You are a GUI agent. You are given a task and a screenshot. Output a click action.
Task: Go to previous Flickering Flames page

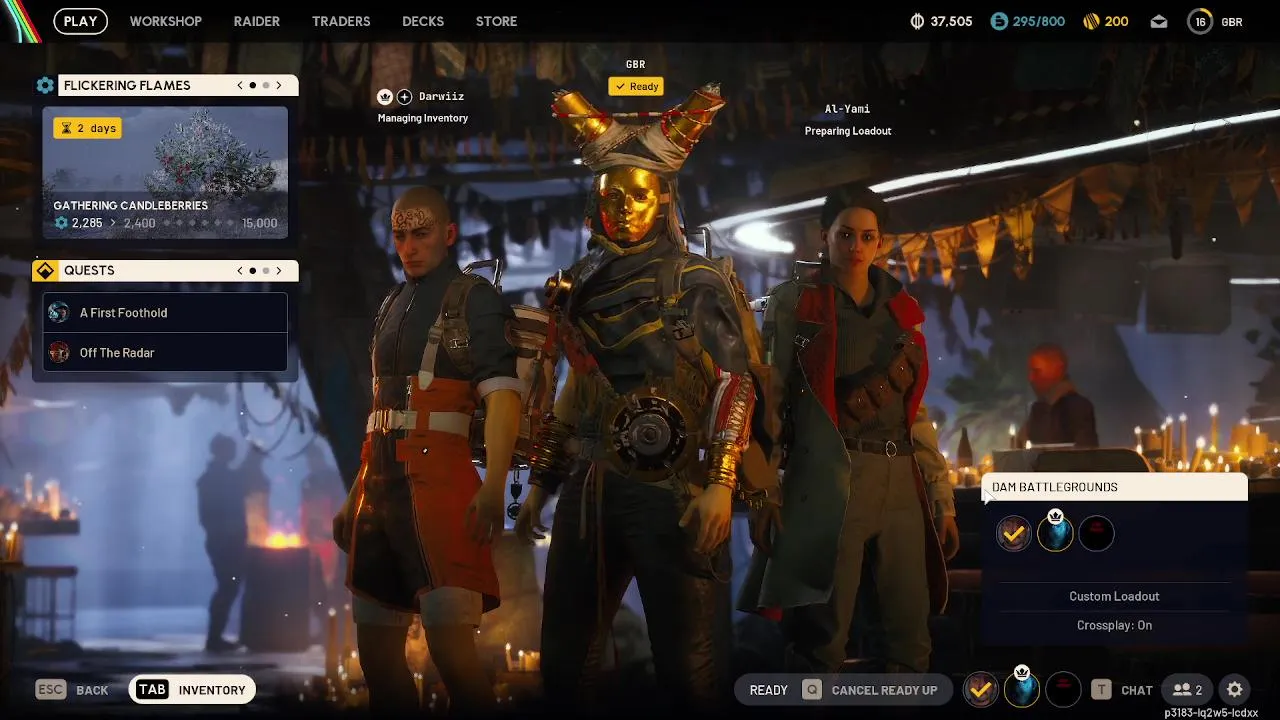[240, 85]
